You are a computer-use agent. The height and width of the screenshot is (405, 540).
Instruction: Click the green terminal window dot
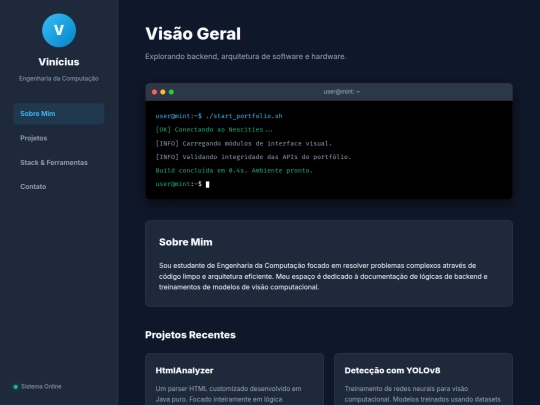pos(171,92)
